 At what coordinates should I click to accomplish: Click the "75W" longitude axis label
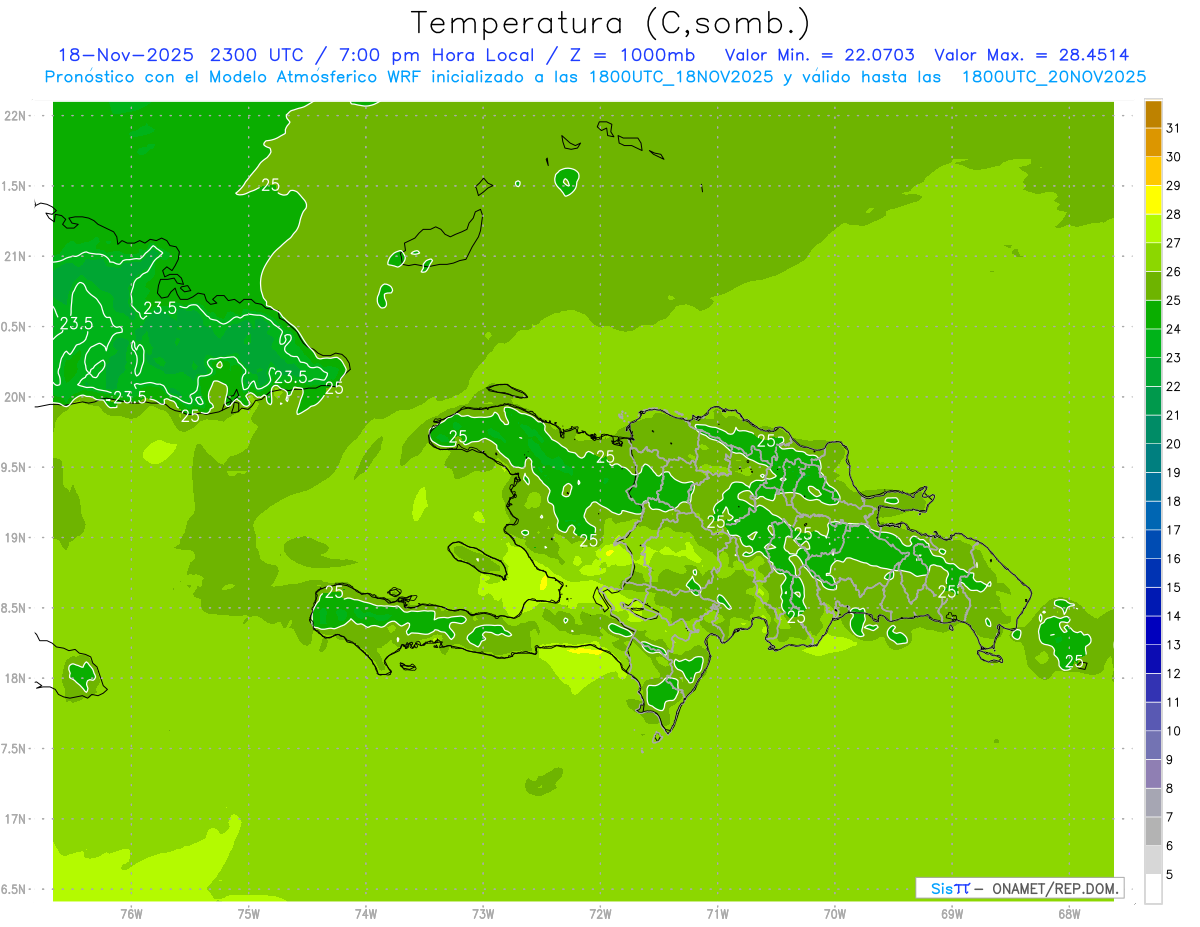coord(249,914)
